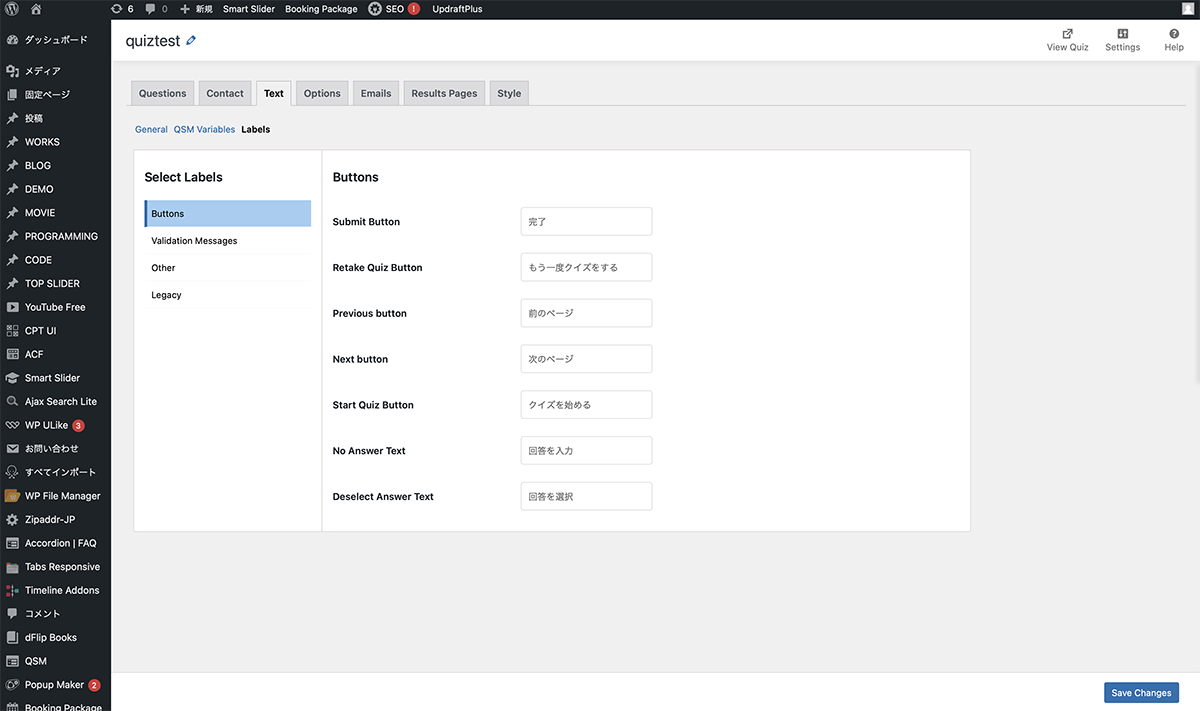
Task: Open View Quiz external link icon
Action: 1067,34
